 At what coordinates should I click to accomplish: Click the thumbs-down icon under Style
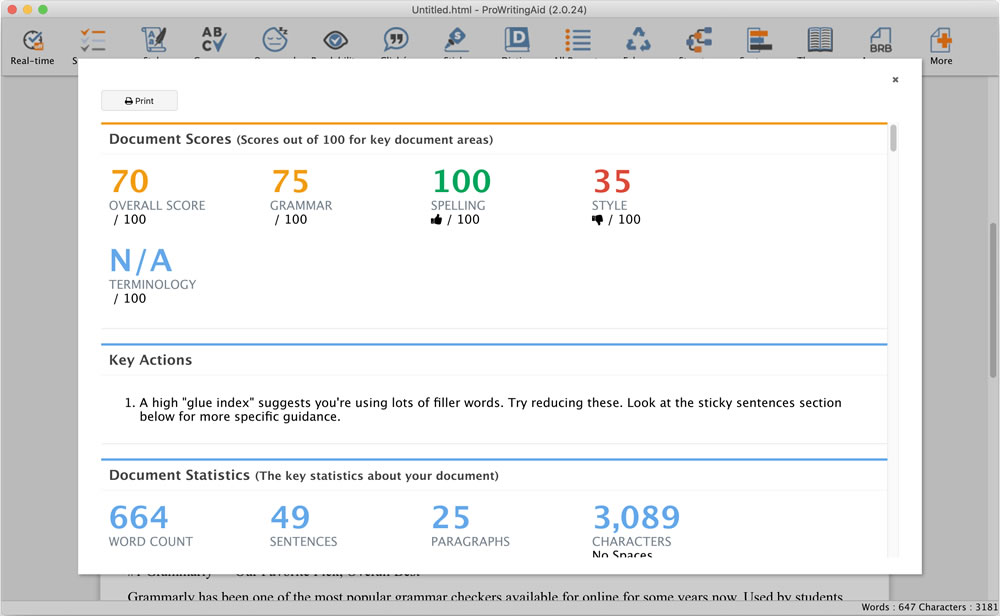click(598, 220)
